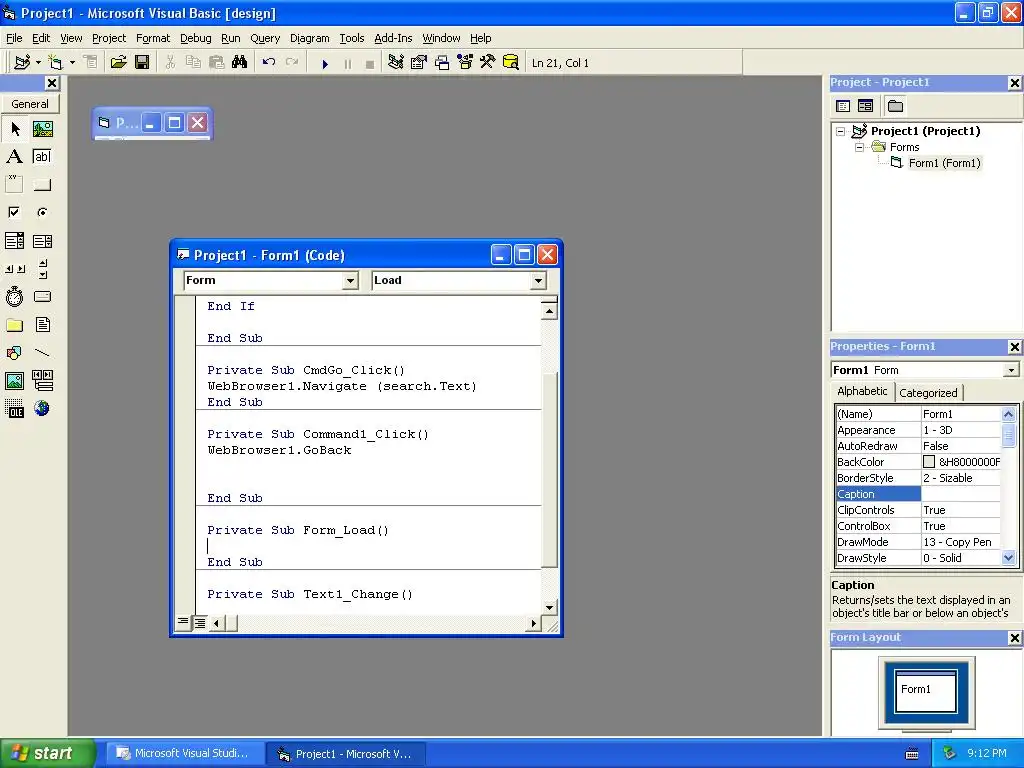Viewport: 1024px width, 768px height.
Task: Select the CheckBox control tool
Action: pos(14,212)
